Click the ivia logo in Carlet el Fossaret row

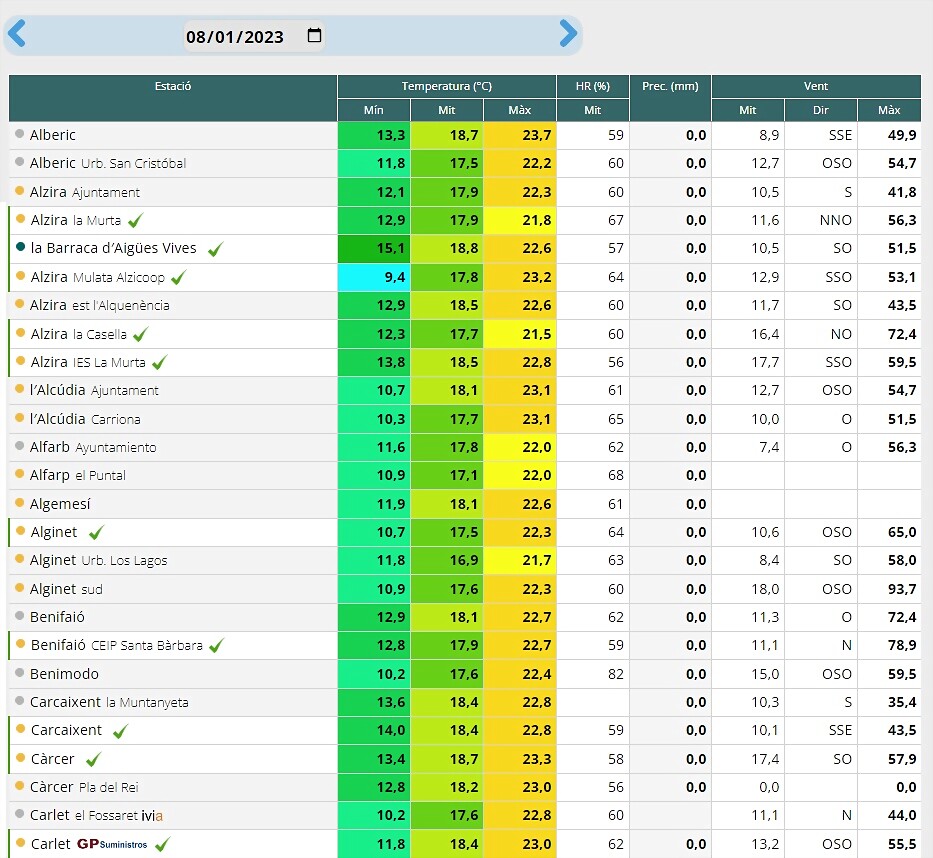[152, 815]
